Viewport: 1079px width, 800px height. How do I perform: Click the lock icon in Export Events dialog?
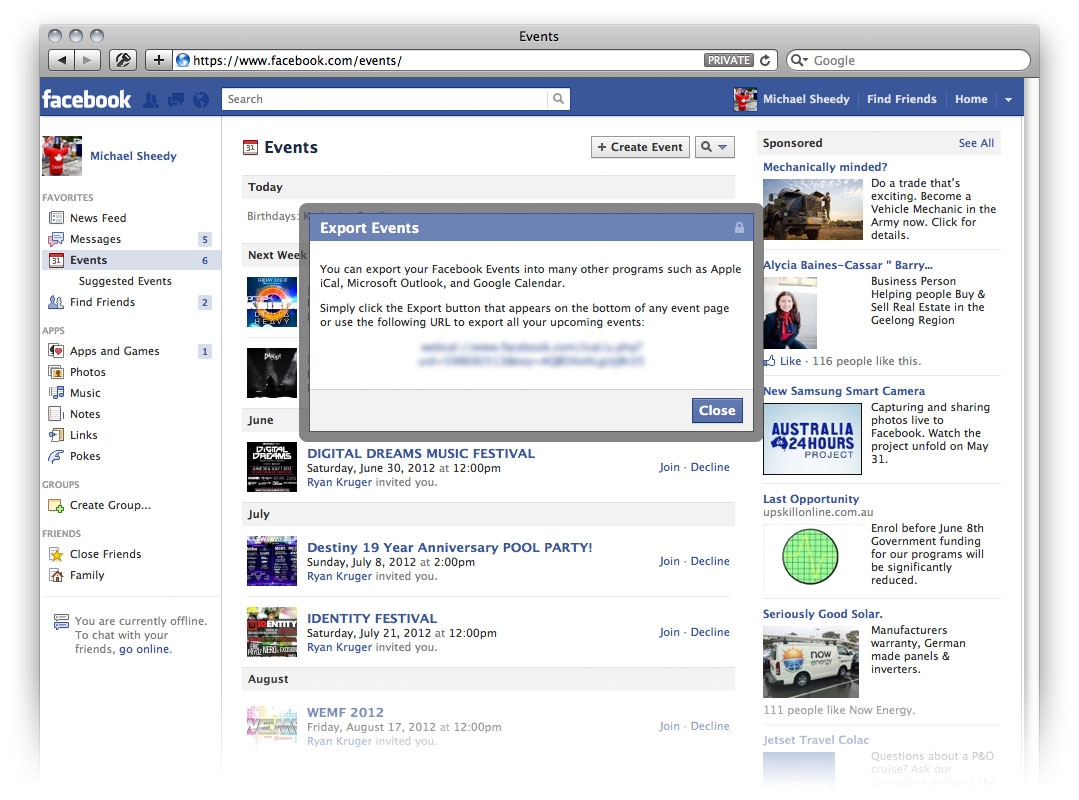click(739, 228)
